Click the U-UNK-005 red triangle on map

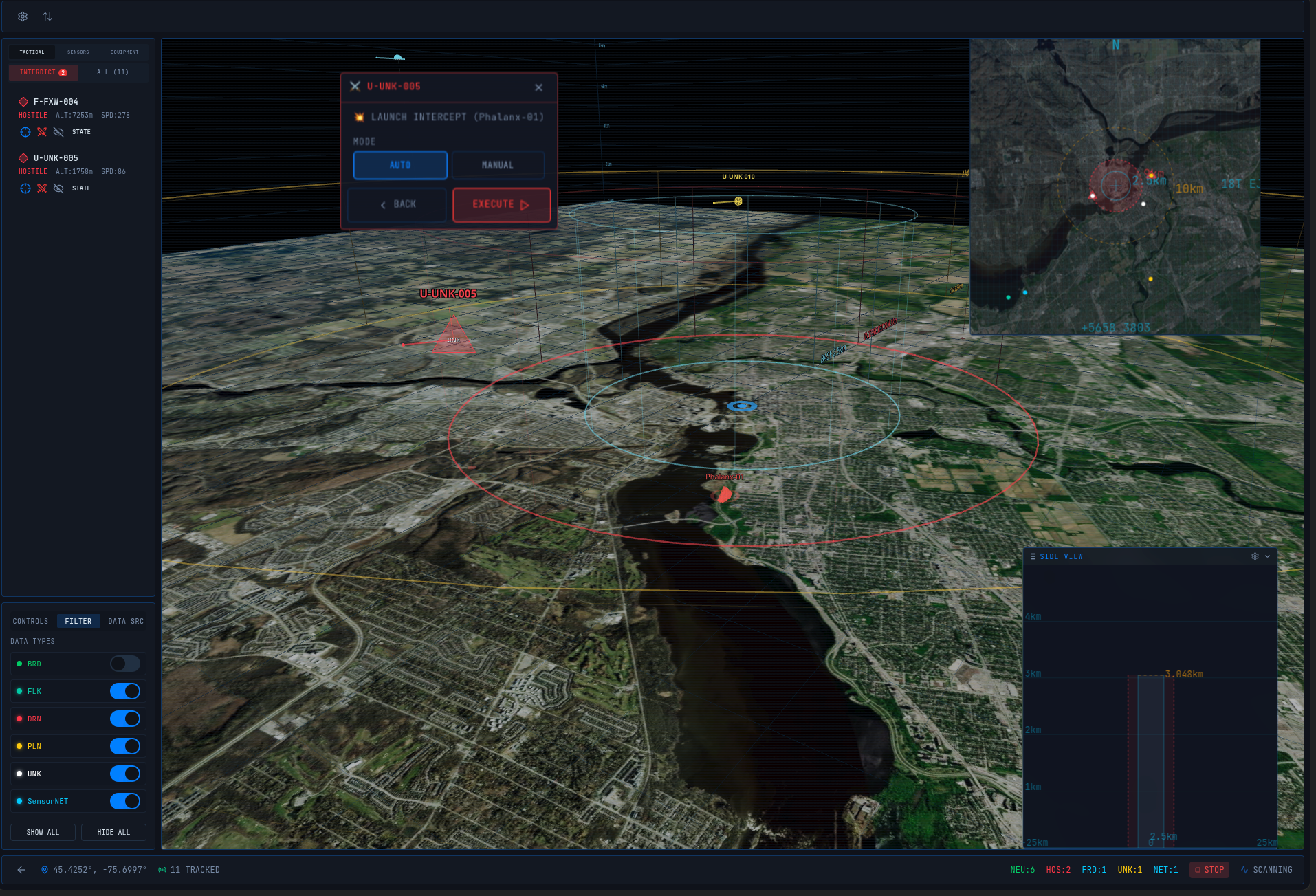453,336
